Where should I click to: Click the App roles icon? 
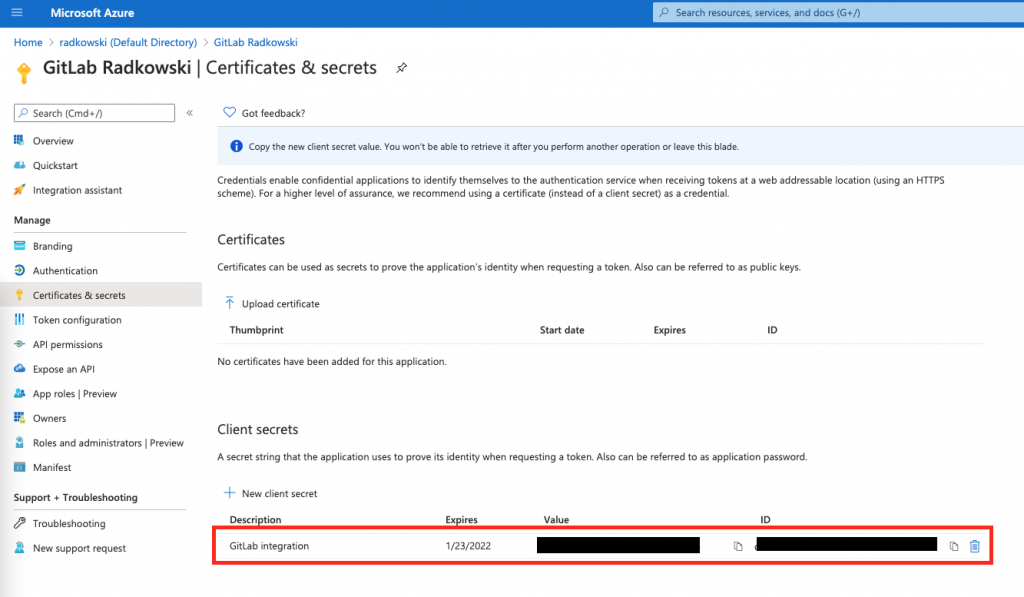coord(19,393)
